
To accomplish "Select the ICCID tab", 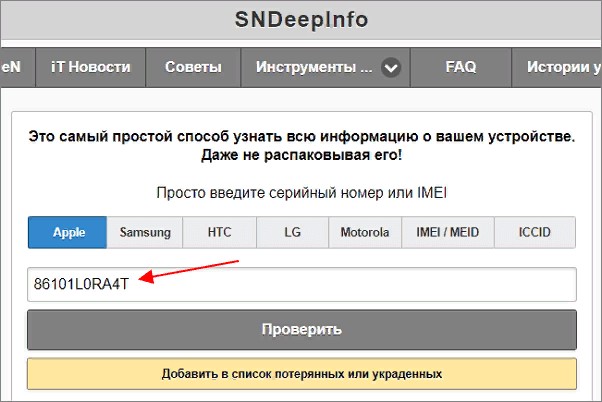I will [533, 232].
